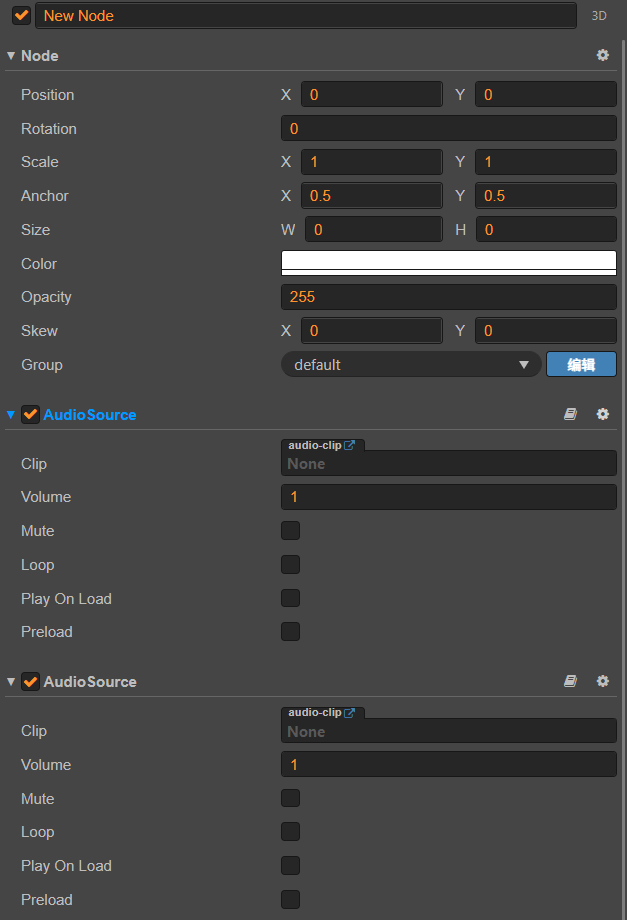Image resolution: width=627 pixels, height=920 pixels.
Task: Check Loop in the lower AudioSource
Action: point(290,832)
